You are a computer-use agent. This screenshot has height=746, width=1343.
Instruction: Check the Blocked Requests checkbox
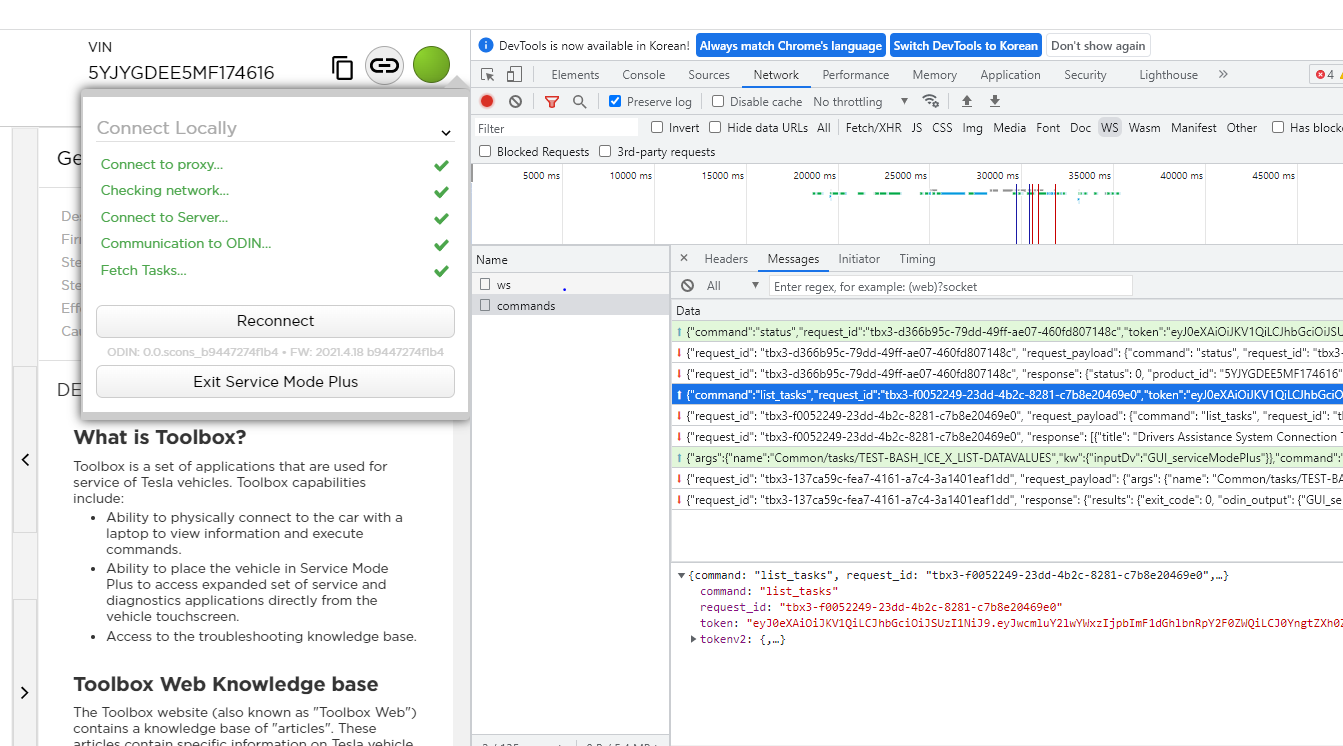[x=485, y=151]
